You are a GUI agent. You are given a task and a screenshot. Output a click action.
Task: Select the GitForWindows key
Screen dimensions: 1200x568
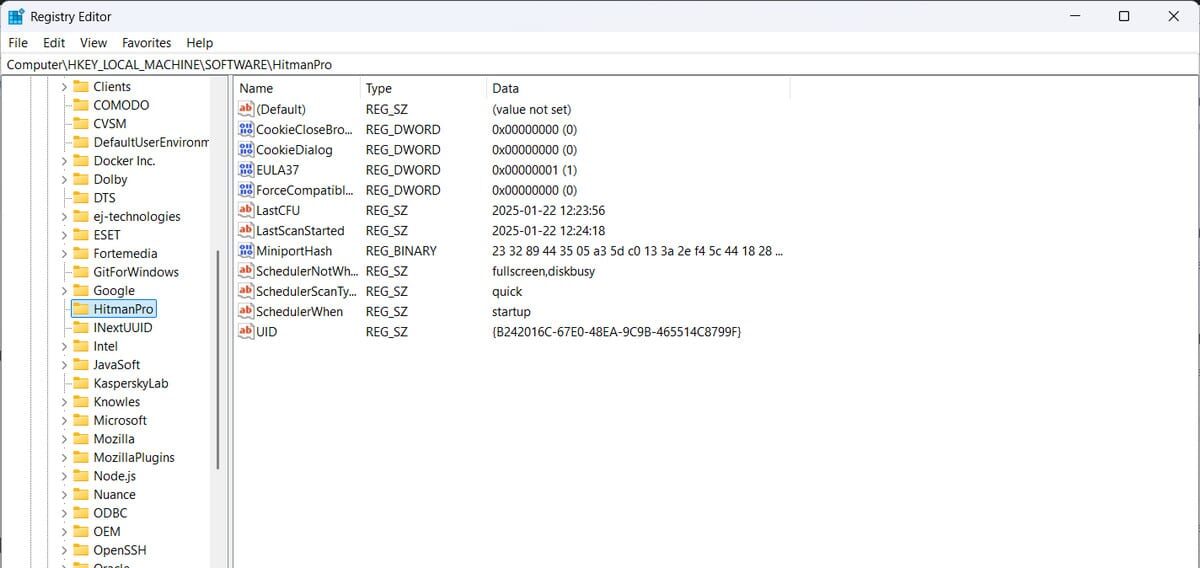[136, 272]
